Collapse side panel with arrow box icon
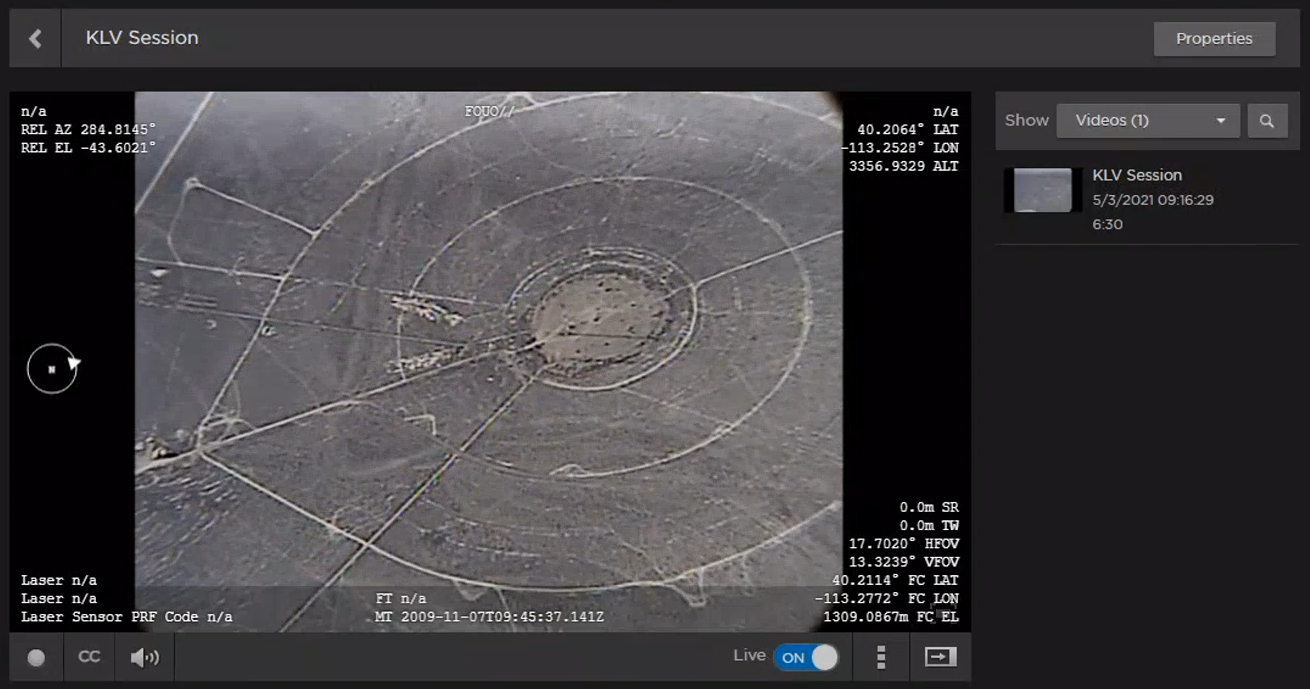This screenshot has height=689, width=1310. tap(940, 657)
